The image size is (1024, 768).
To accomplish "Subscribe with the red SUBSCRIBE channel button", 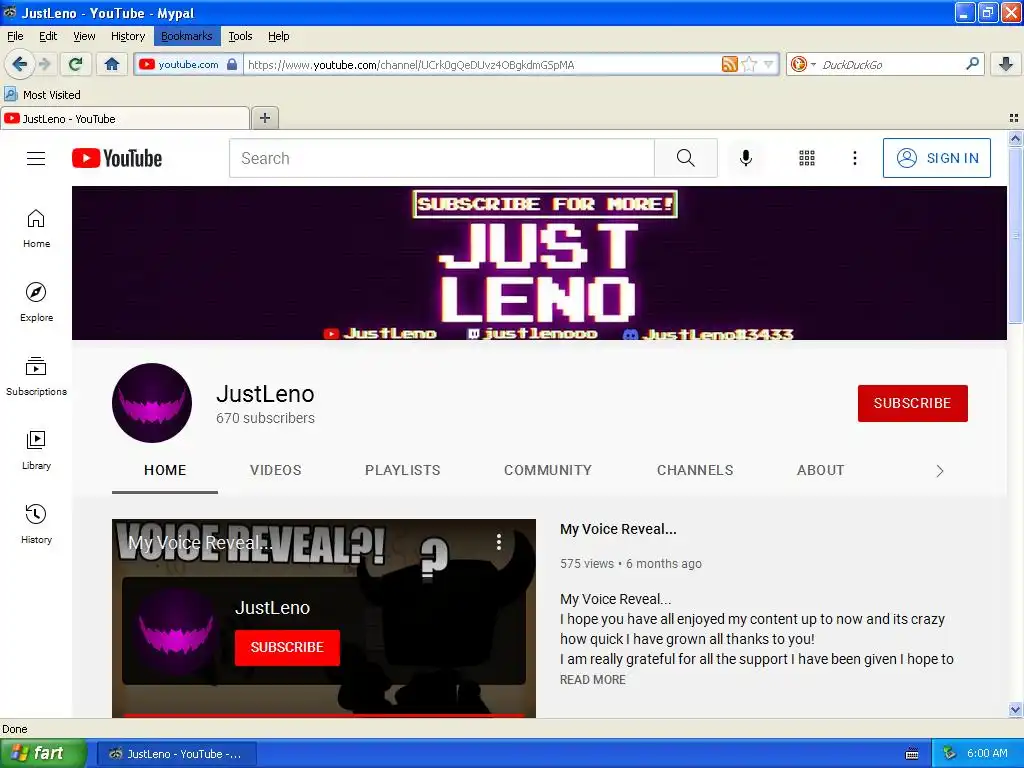I will click(912, 403).
